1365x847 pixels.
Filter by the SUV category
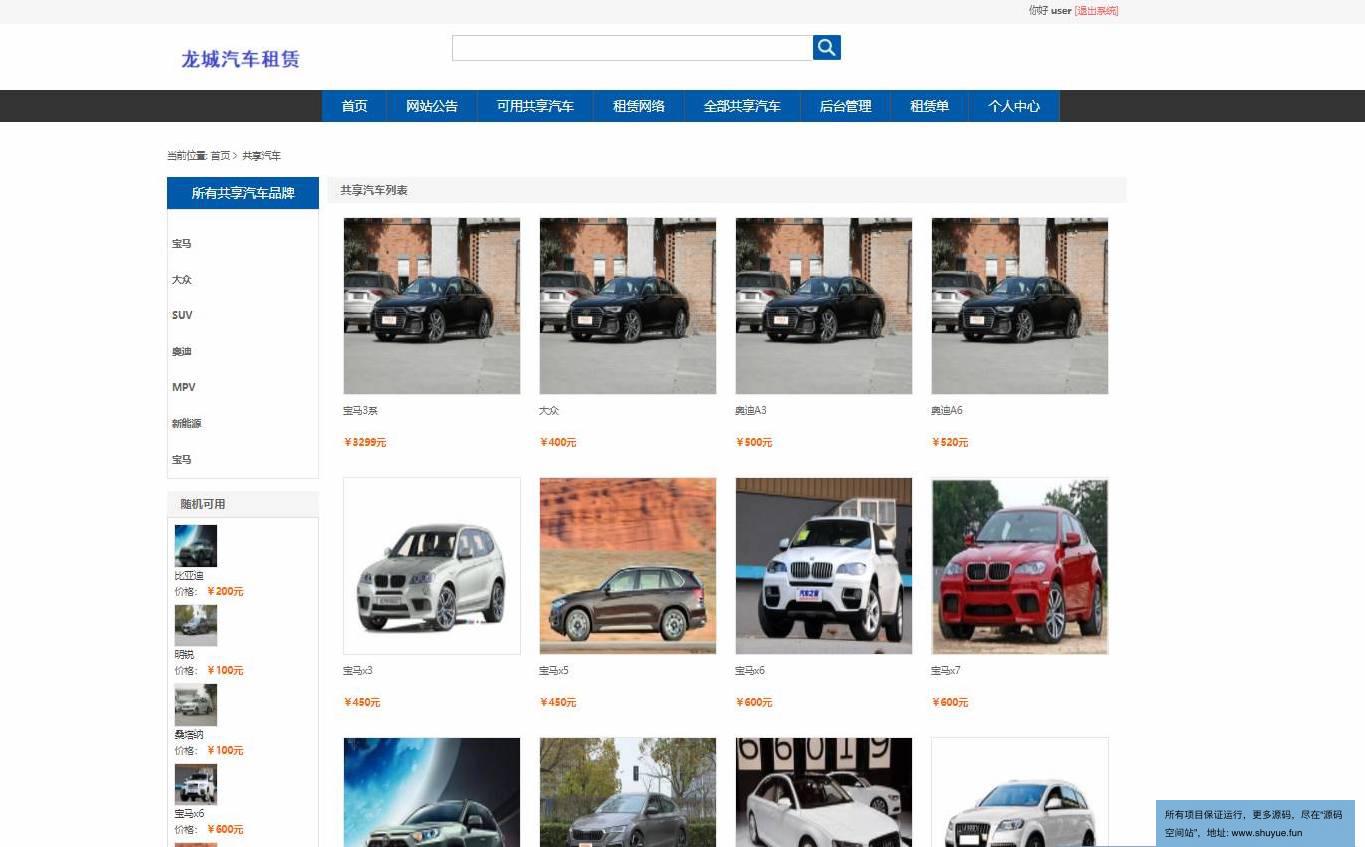coord(182,315)
